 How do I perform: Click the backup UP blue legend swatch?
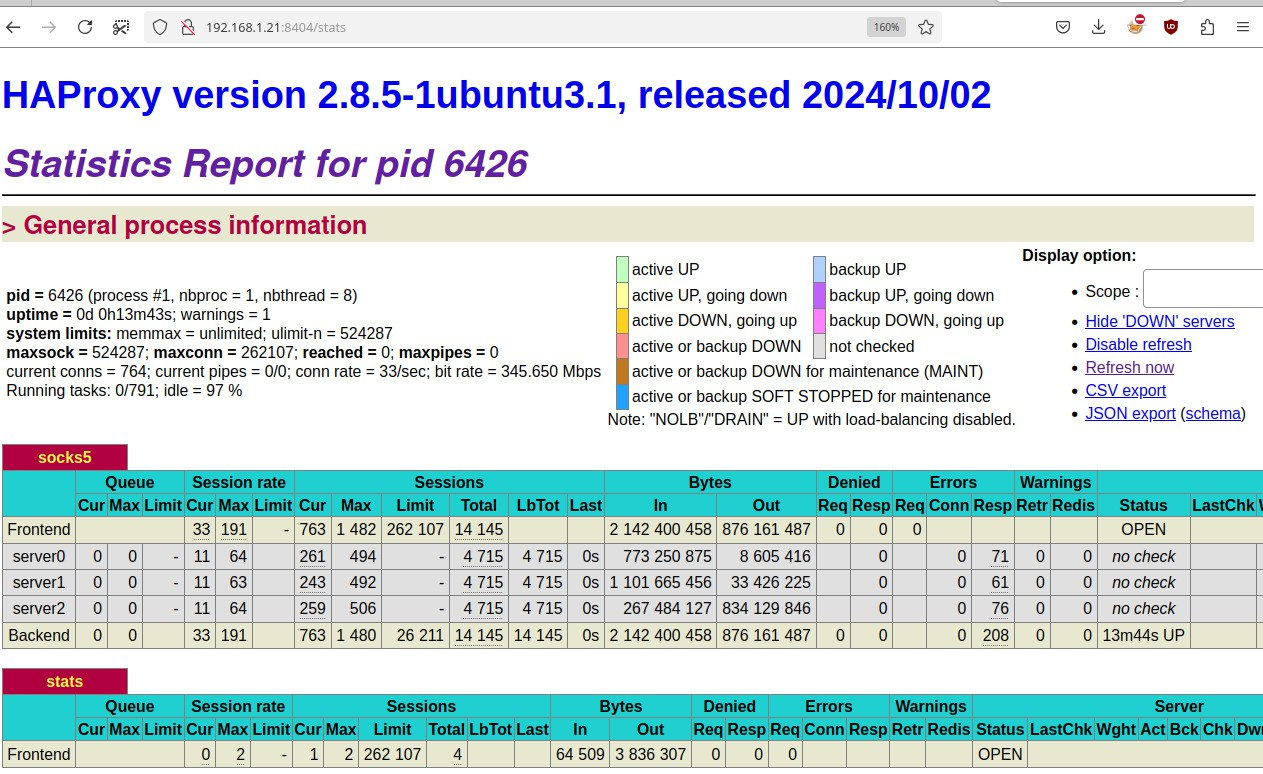point(819,269)
